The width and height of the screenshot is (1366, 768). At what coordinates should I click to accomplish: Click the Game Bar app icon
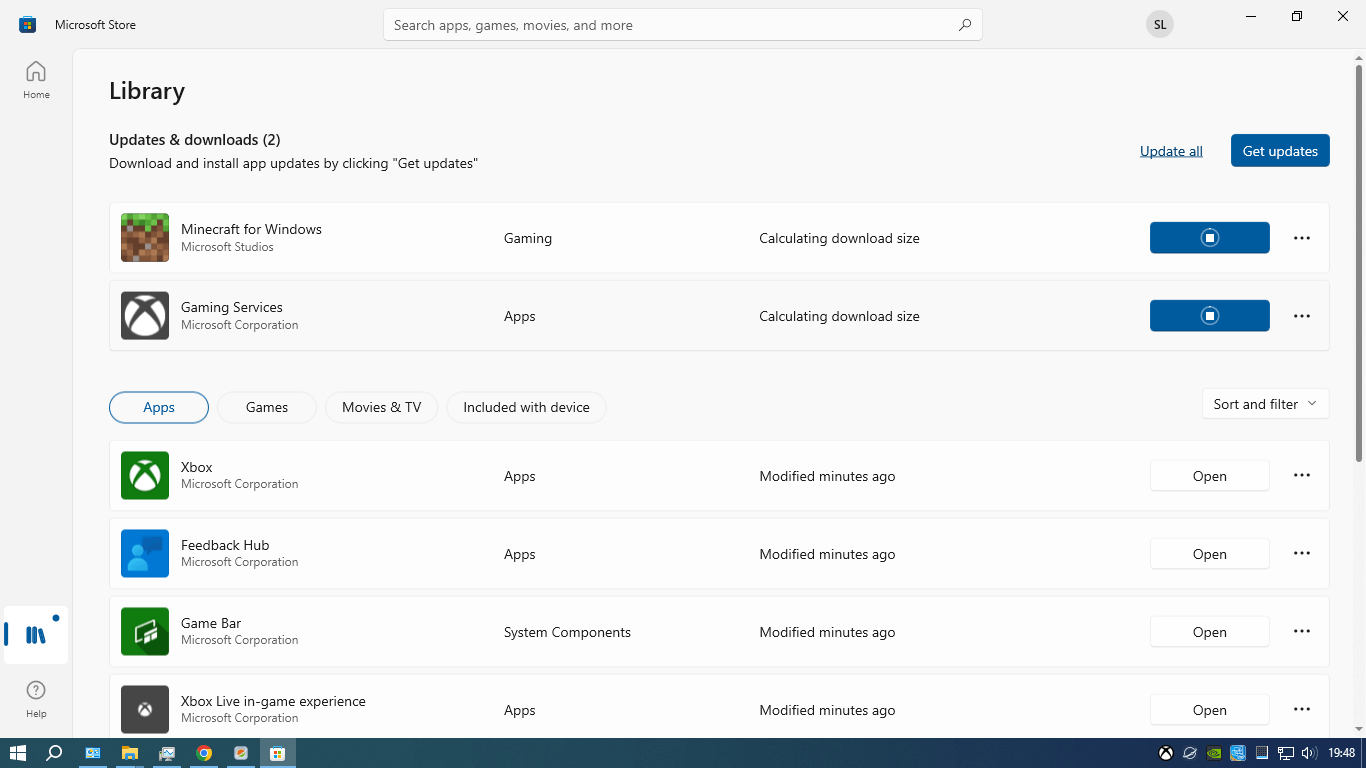click(x=145, y=632)
